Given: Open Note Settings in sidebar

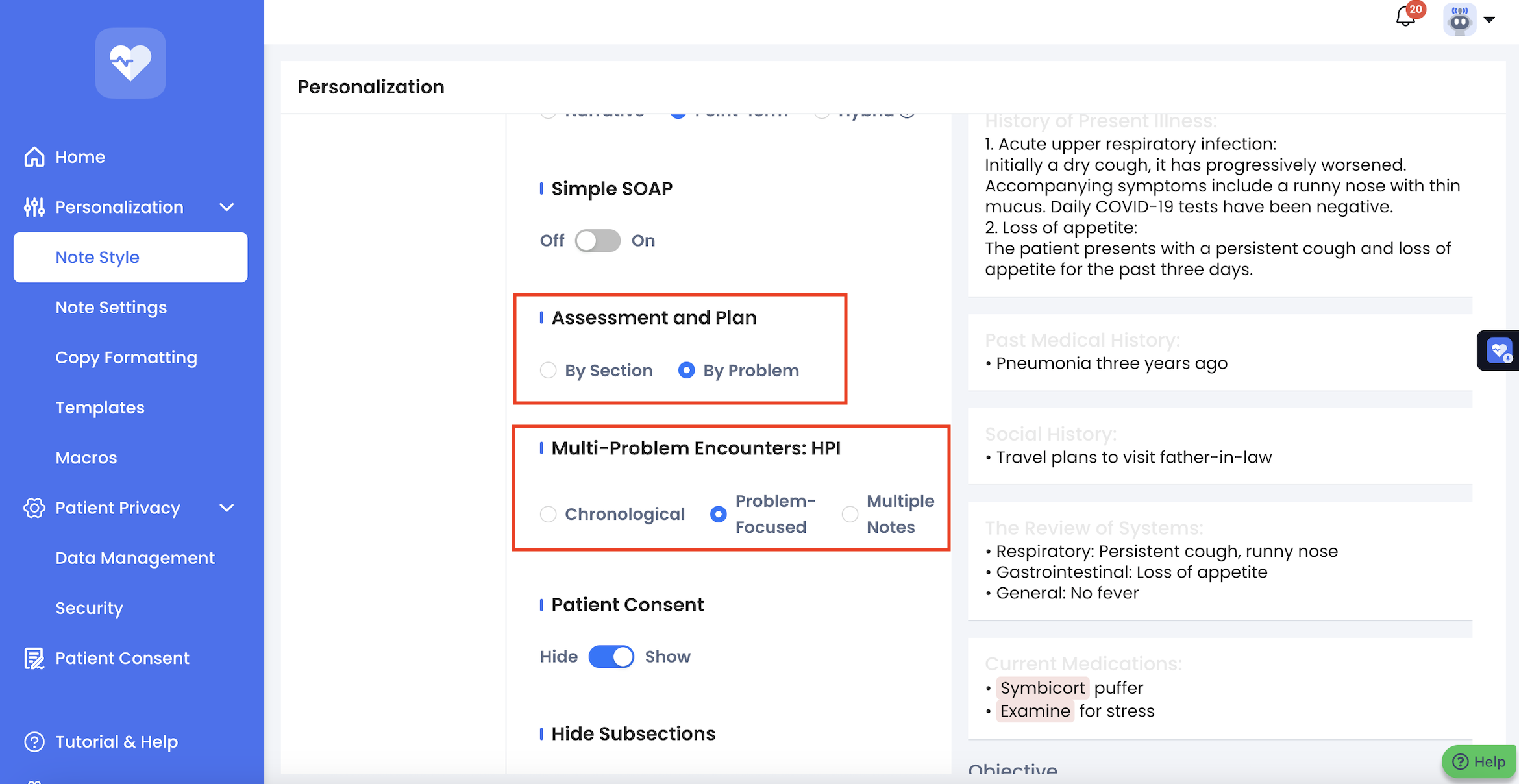Looking at the screenshot, I should point(111,308).
